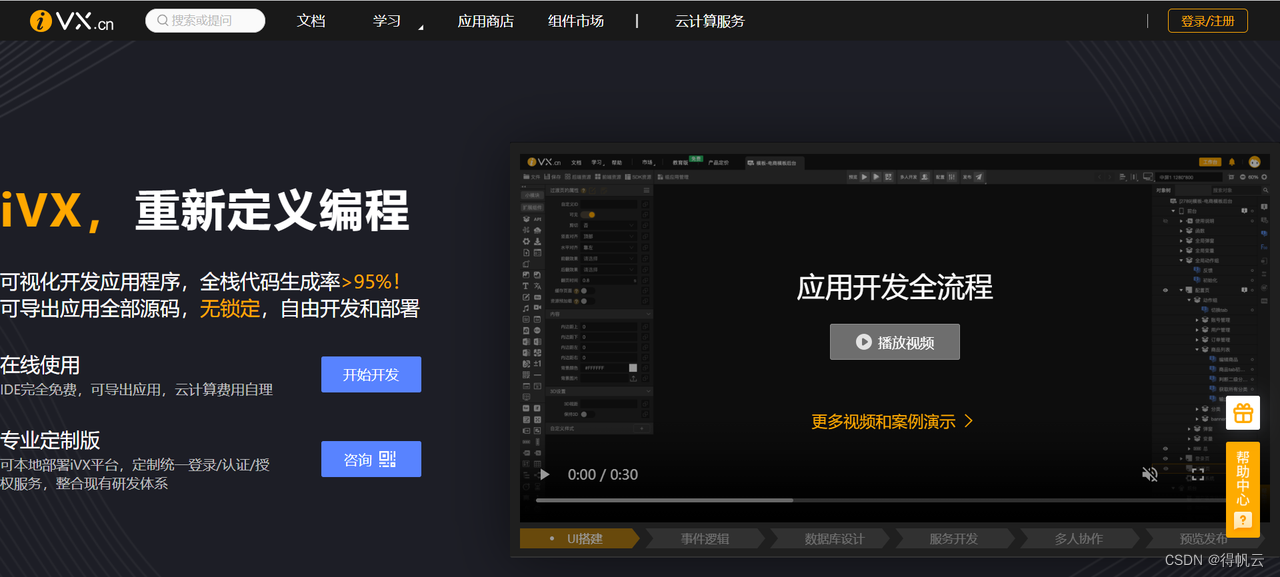The height and width of the screenshot is (577, 1280).
Task: Open the 更多视频和案例演示 link
Action: coord(892,421)
